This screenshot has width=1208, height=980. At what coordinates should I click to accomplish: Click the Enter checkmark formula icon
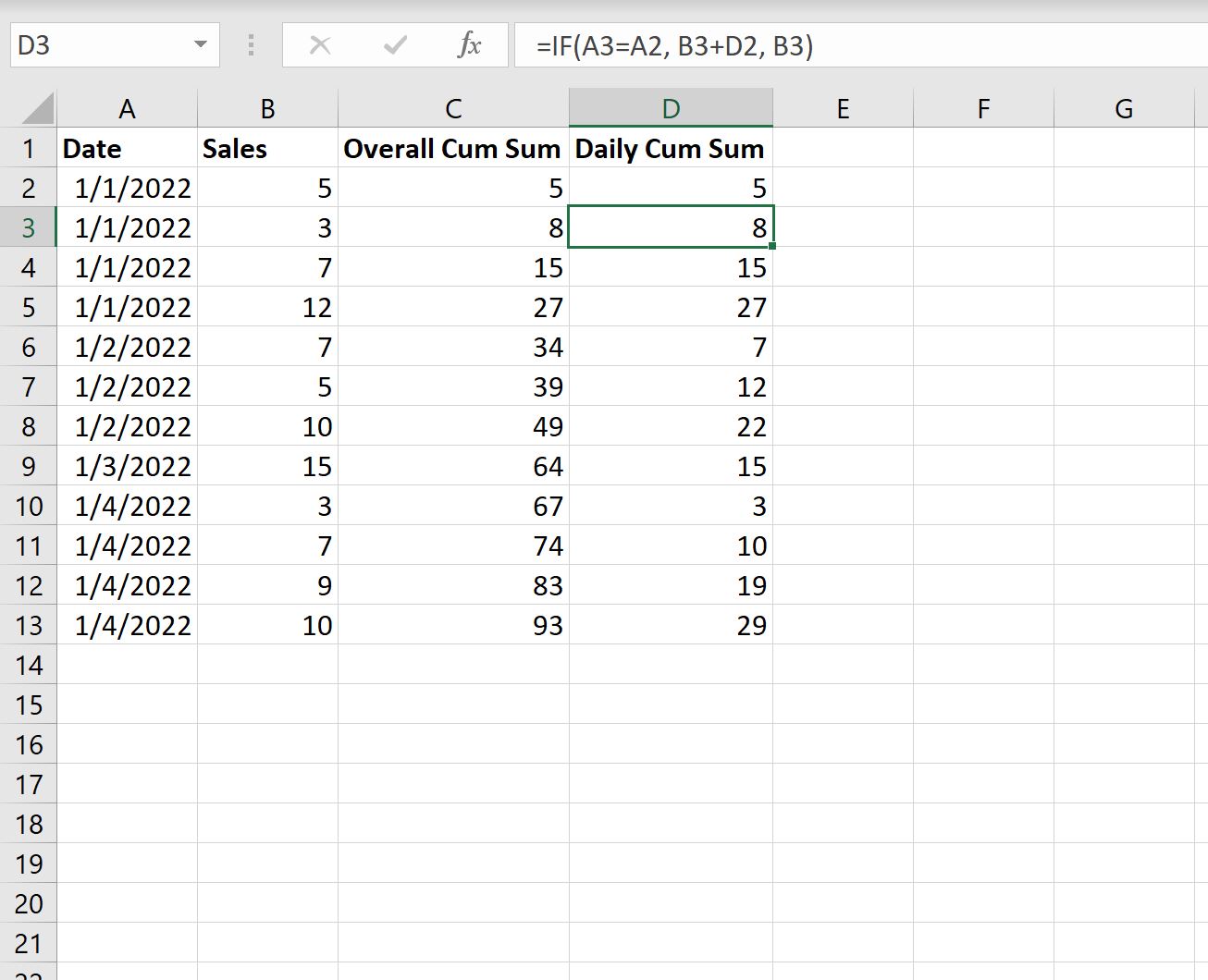tap(395, 45)
